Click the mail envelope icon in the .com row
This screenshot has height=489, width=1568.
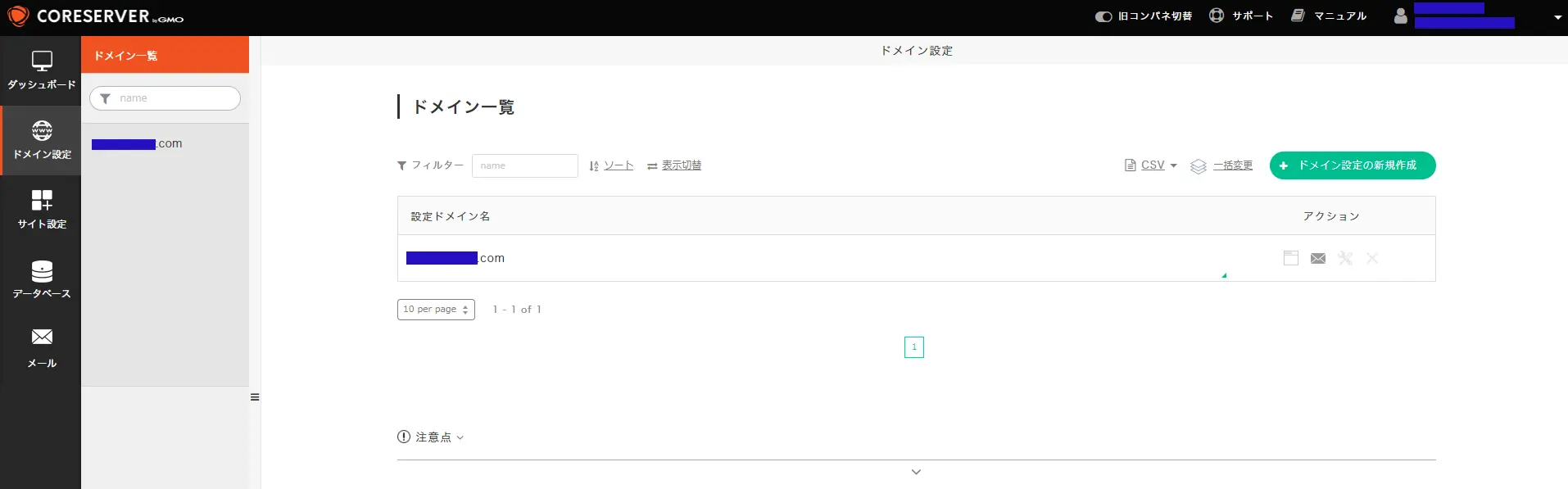coord(1318,259)
